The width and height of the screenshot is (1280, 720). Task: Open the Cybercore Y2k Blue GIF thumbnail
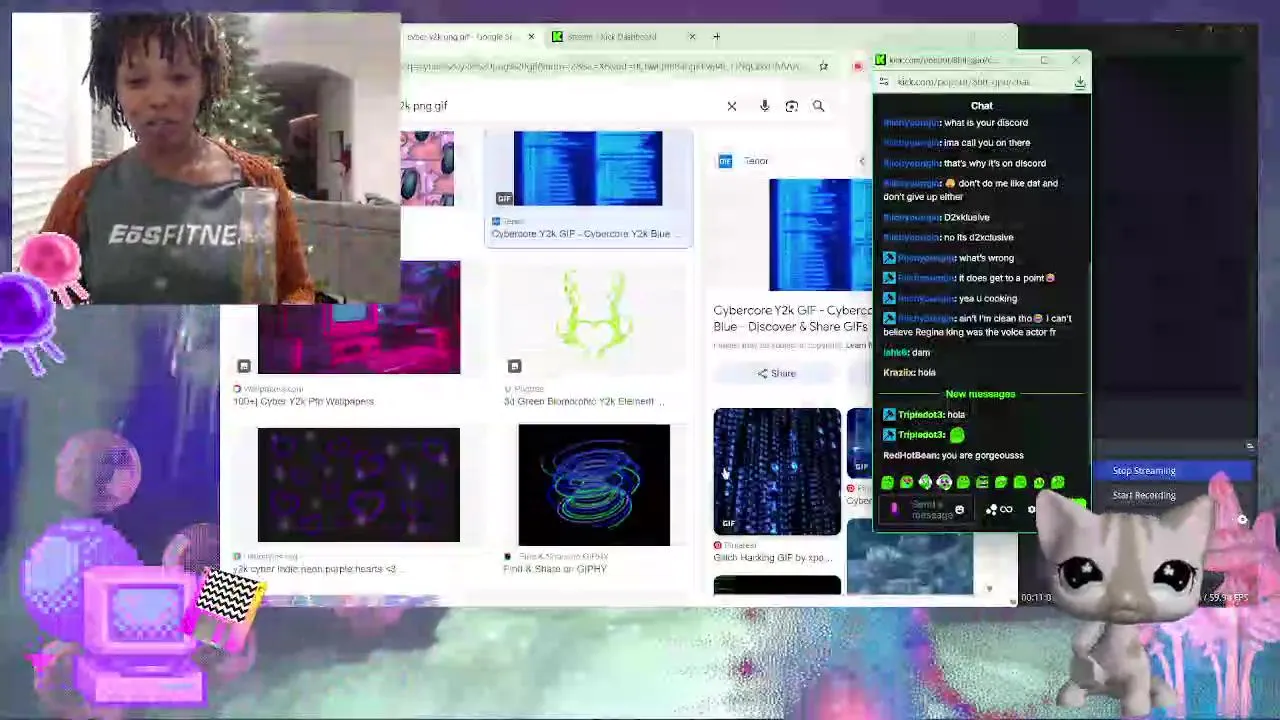(588, 168)
